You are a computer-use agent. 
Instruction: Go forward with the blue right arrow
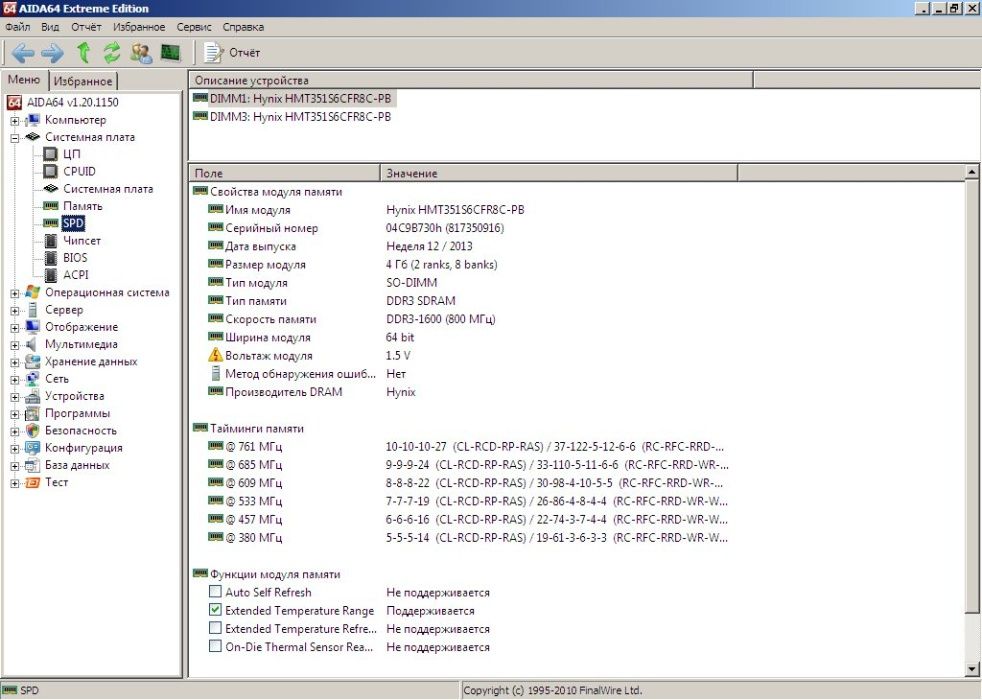(x=52, y=53)
